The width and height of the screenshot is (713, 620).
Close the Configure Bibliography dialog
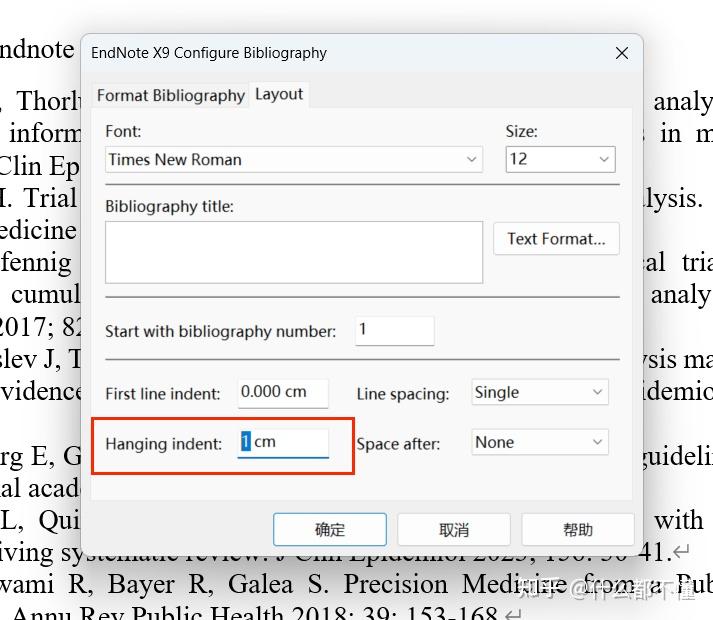pos(622,53)
